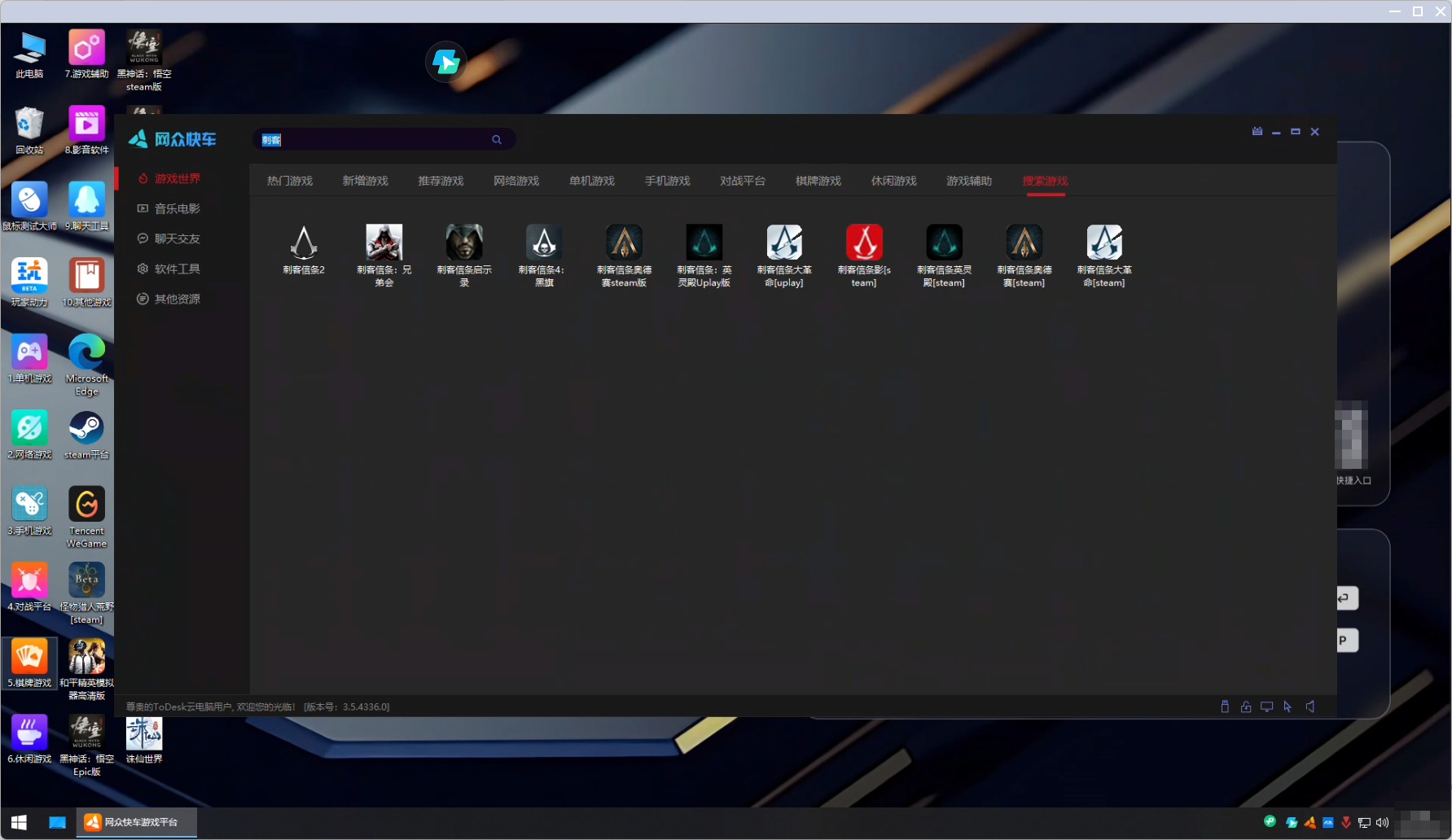Open Tencent WeGame desktop shortcut
1452x840 pixels.
86,517
